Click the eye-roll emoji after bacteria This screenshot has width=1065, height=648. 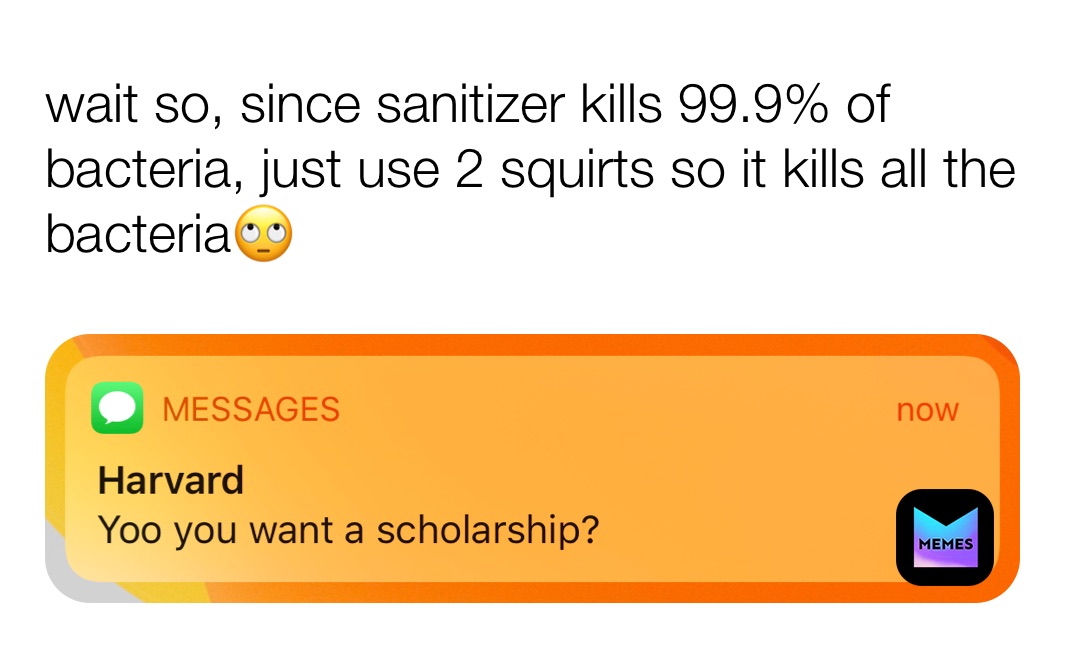265,236
